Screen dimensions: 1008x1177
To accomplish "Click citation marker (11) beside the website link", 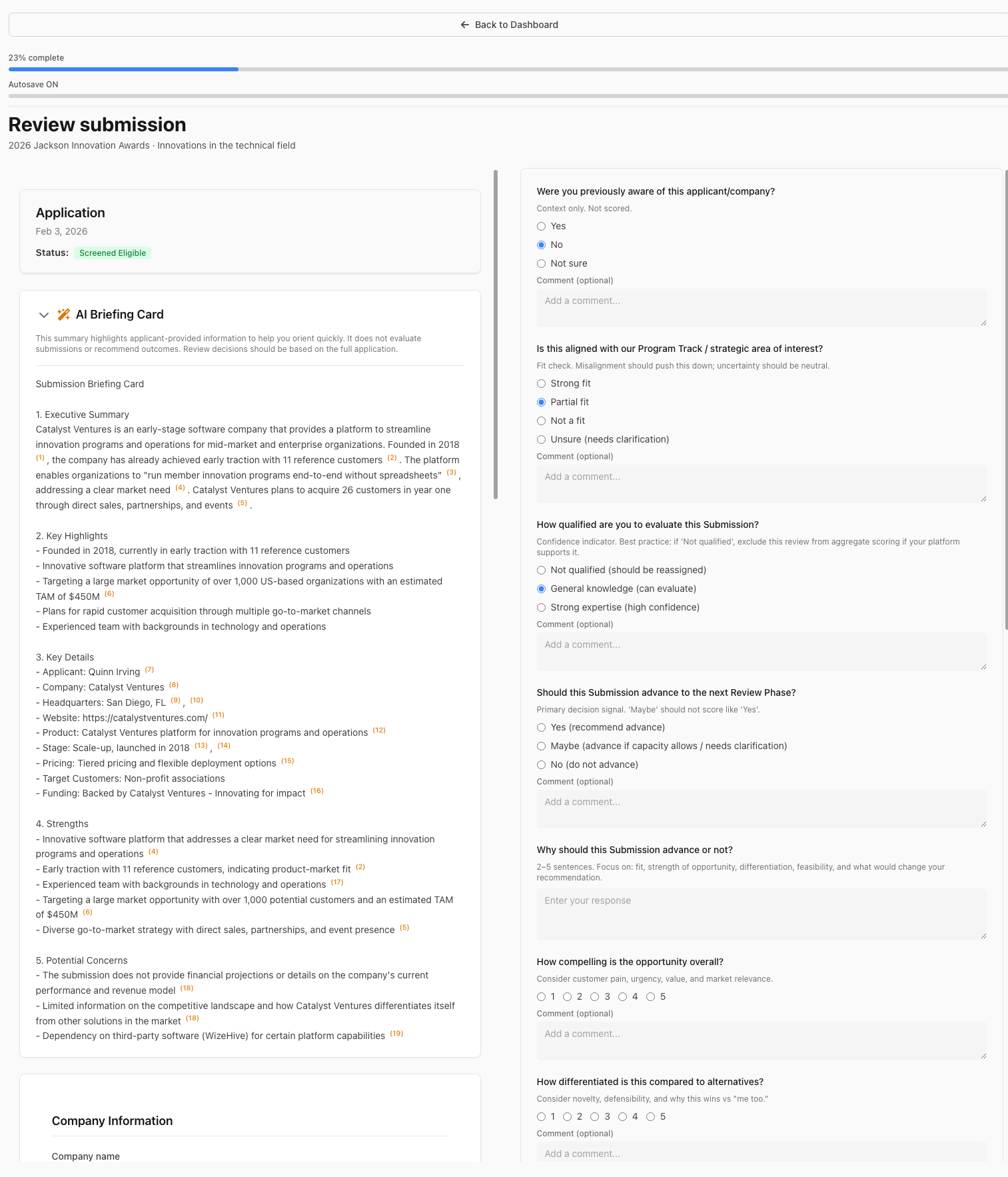I will pyautogui.click(x=218, y=714).
